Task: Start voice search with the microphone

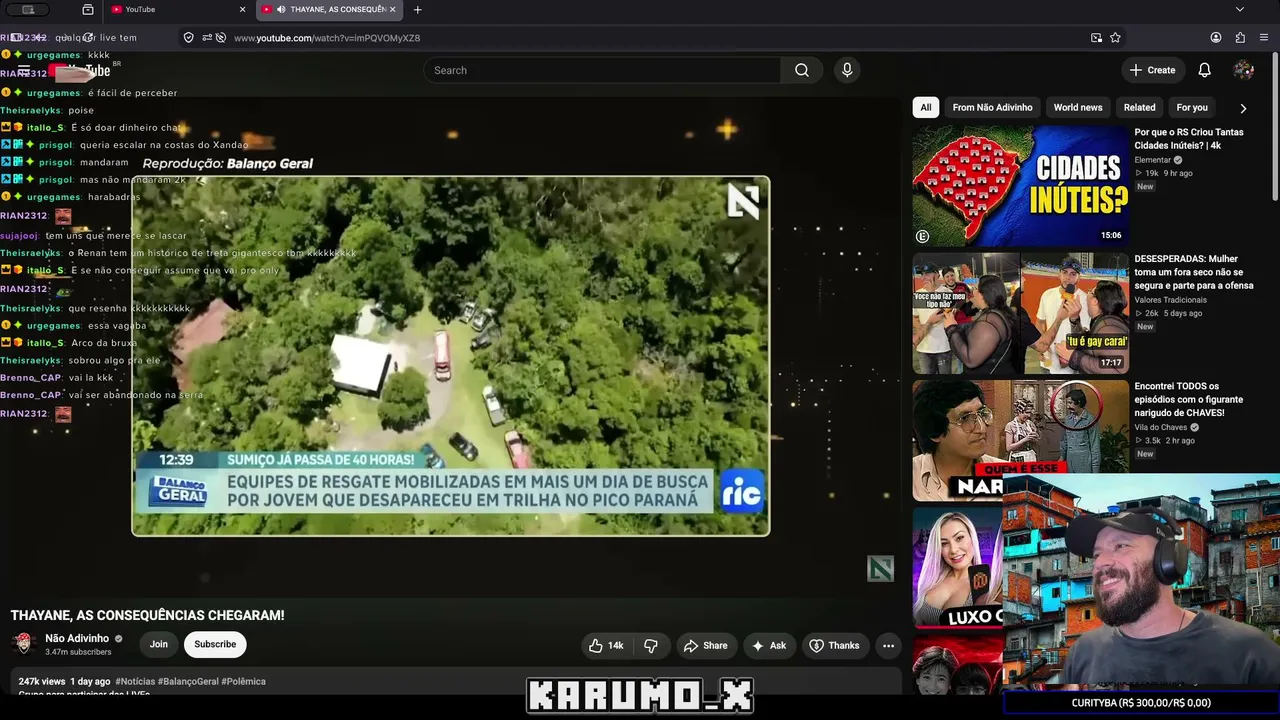Action: pos(847,70)
